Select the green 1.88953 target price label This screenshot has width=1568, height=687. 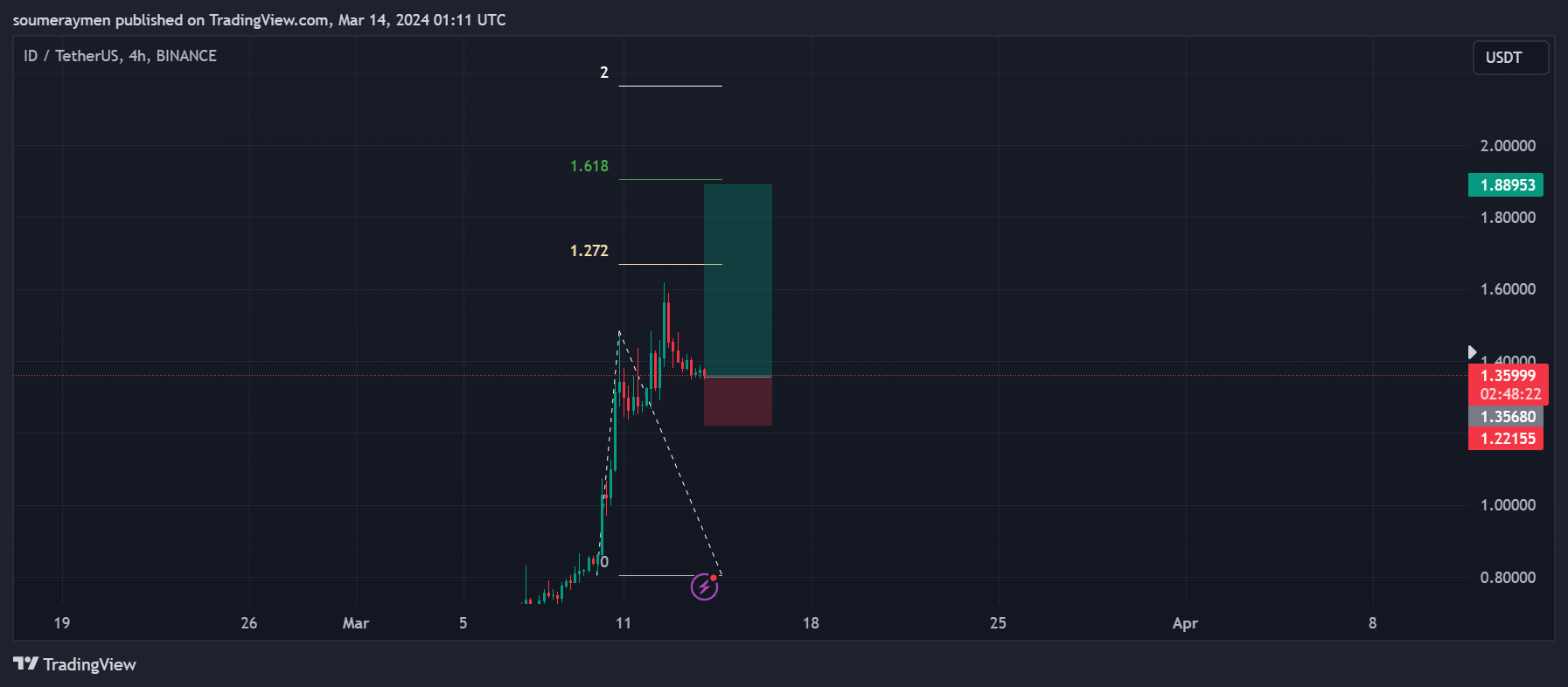1506,185
